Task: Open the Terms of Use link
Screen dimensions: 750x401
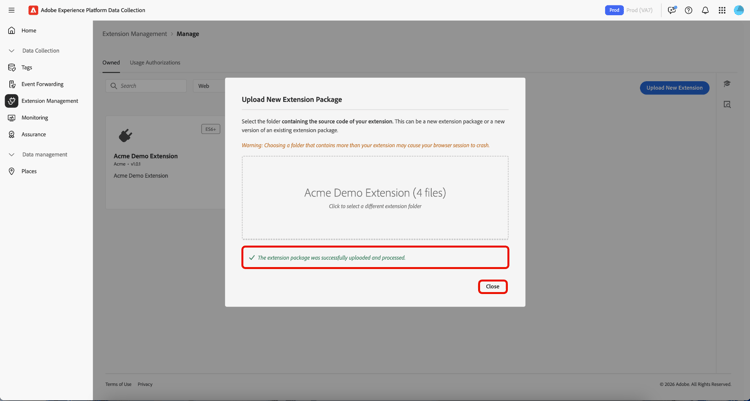Action: click(118, 384)
